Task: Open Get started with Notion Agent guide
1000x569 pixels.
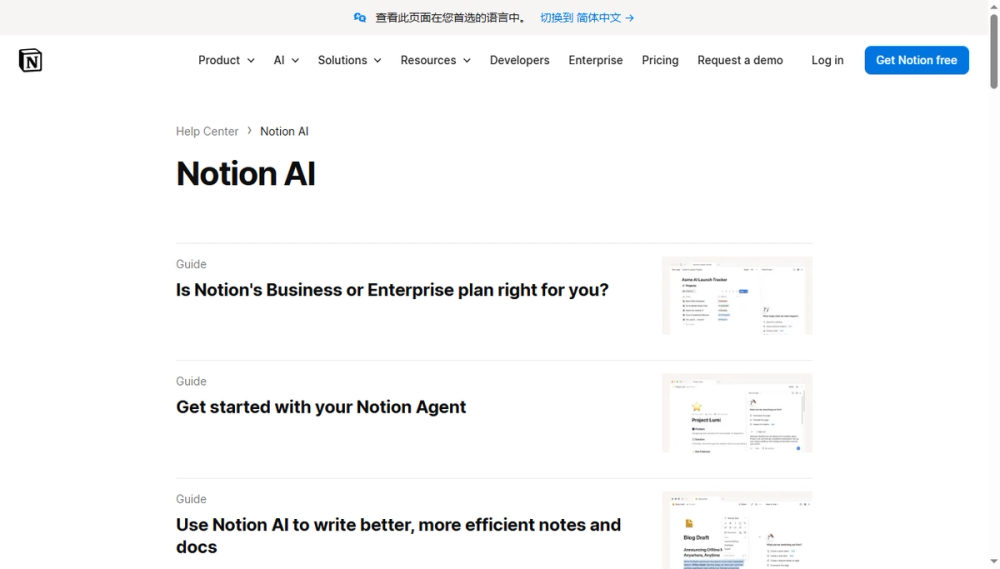Action: pyautogui.click(x=321, y=407)
